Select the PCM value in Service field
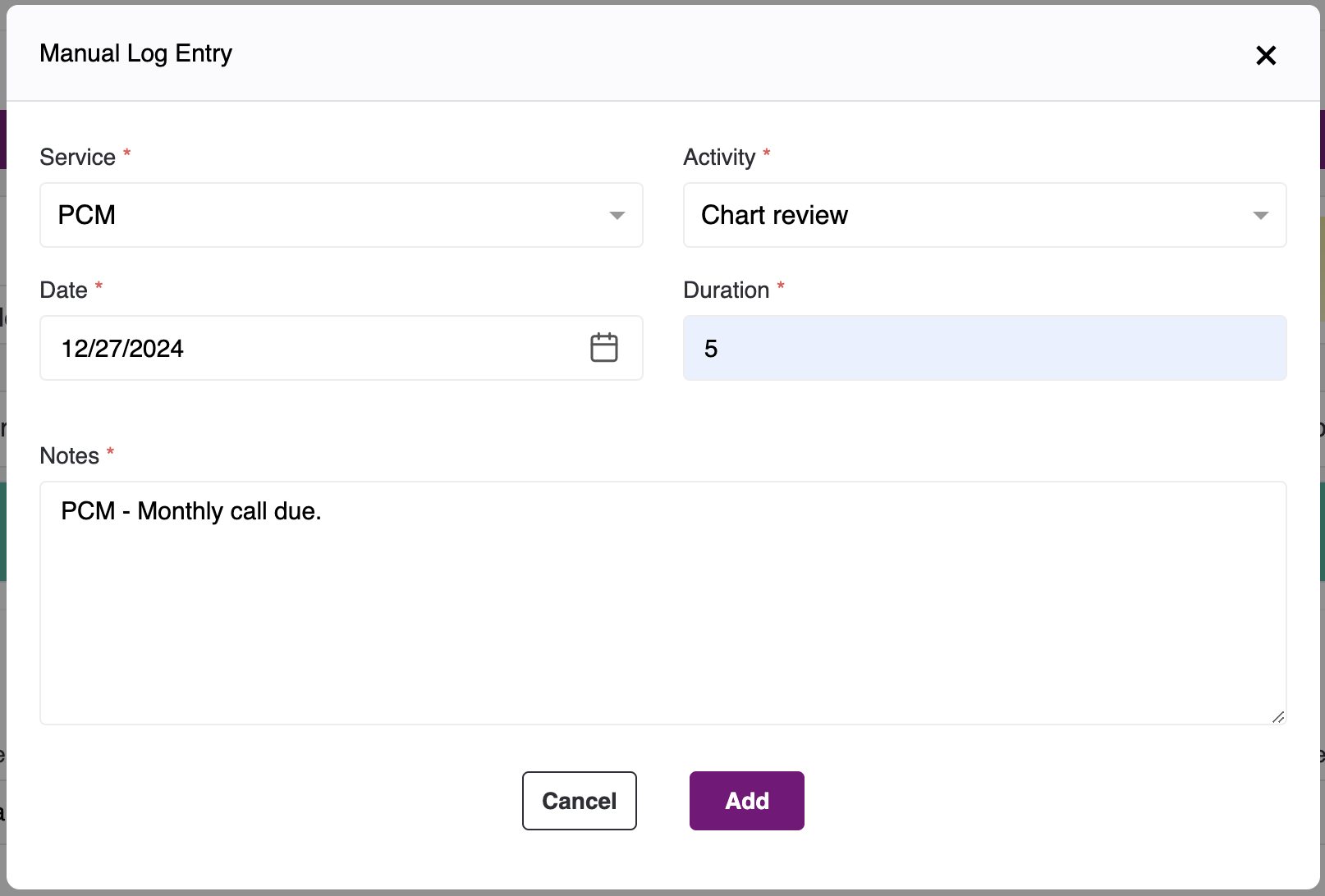The height and width of the screenshot is (896, 1325). click(87, 215)
